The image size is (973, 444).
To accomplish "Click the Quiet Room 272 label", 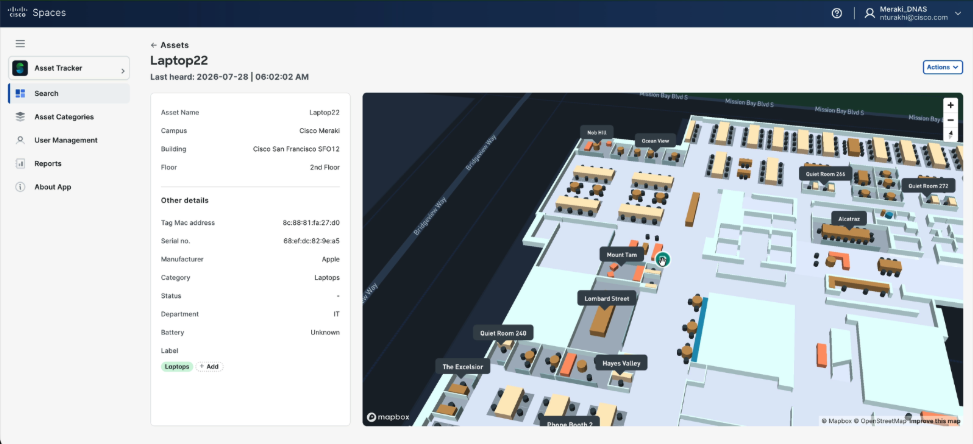I will [928, 185].
